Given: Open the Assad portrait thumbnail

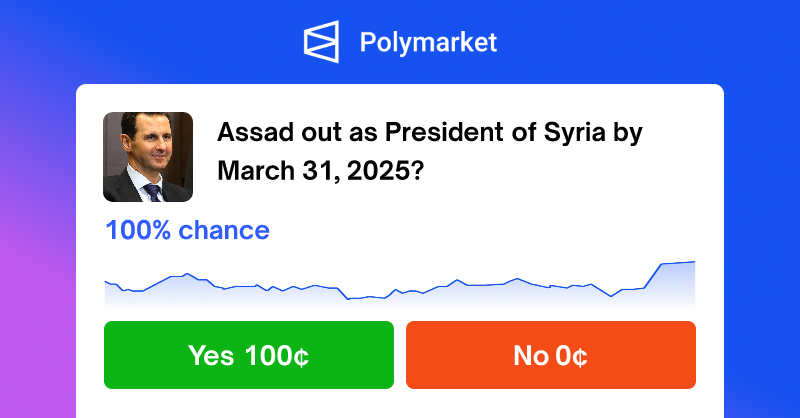Looking at the screenshot, I should click(x=148, y=157).
